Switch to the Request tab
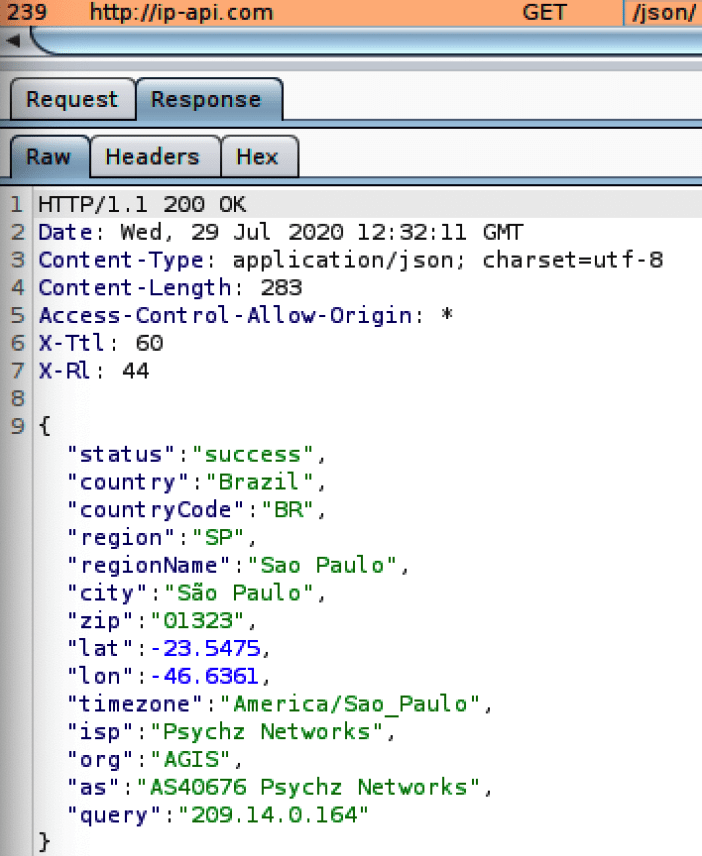The height and width of the screenshot is (856, 702). click(x=73, y=99)
